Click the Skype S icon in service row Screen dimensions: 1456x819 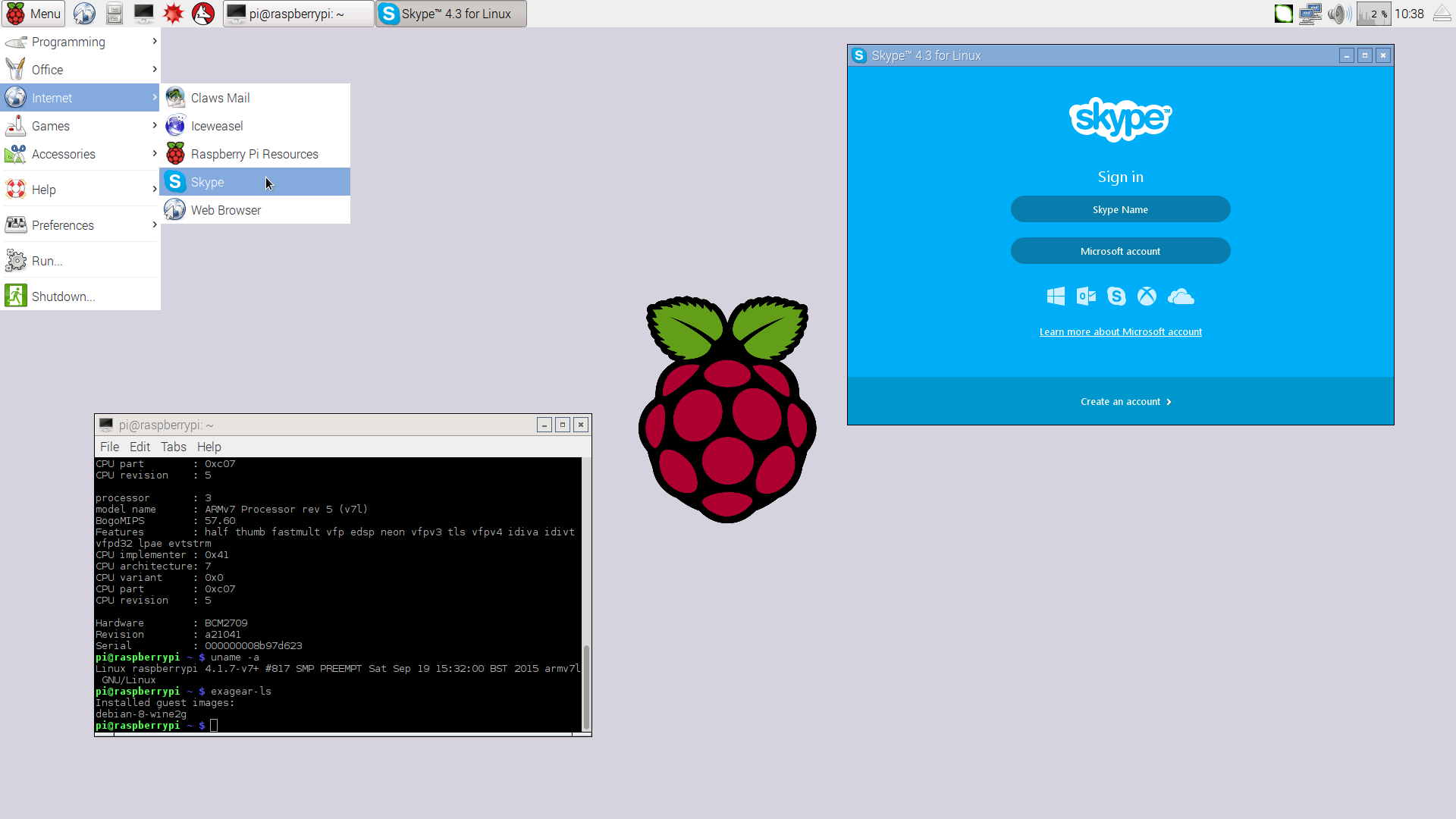(x=1116, y=297)
